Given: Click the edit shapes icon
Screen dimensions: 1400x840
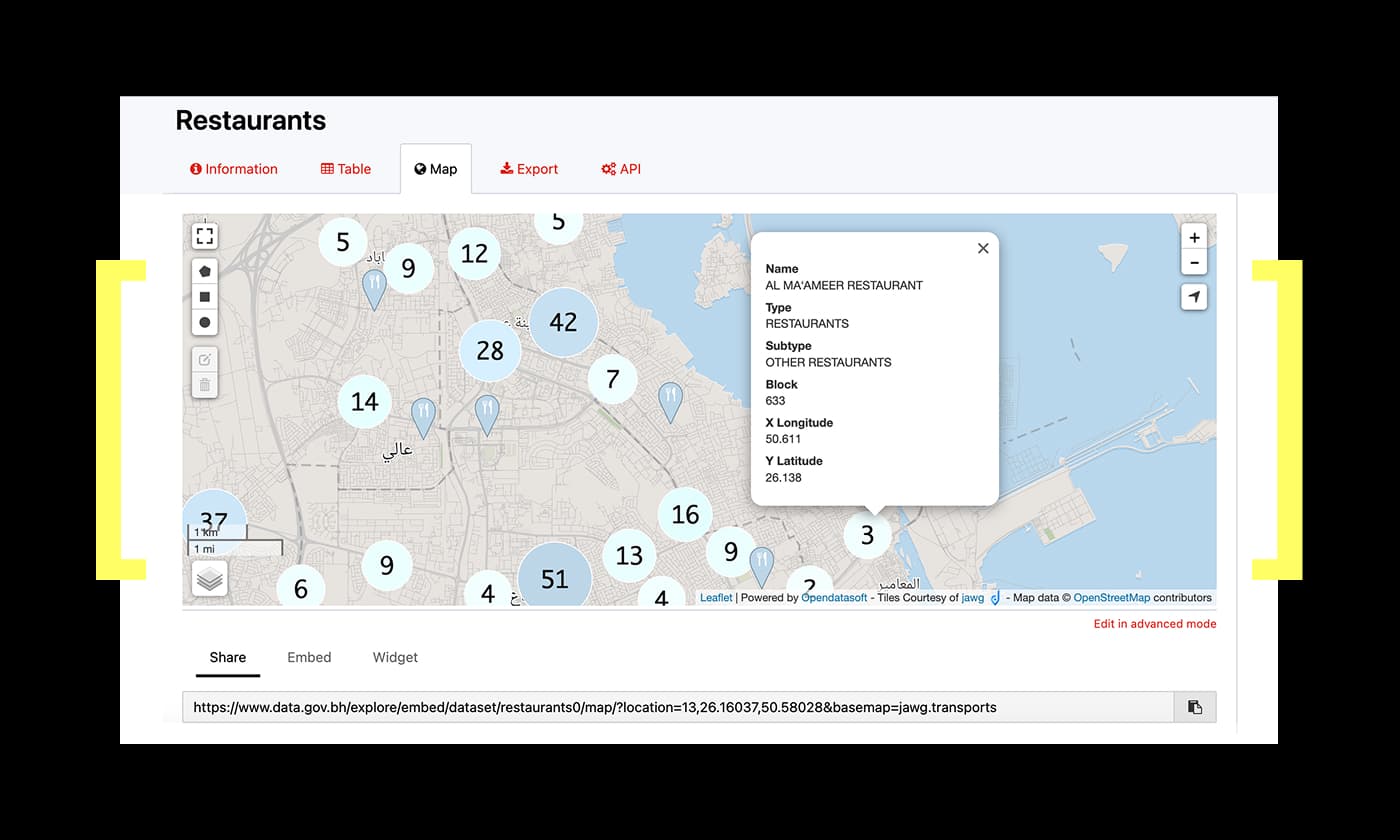Looking at the screenshot, I should pos(205,360).
